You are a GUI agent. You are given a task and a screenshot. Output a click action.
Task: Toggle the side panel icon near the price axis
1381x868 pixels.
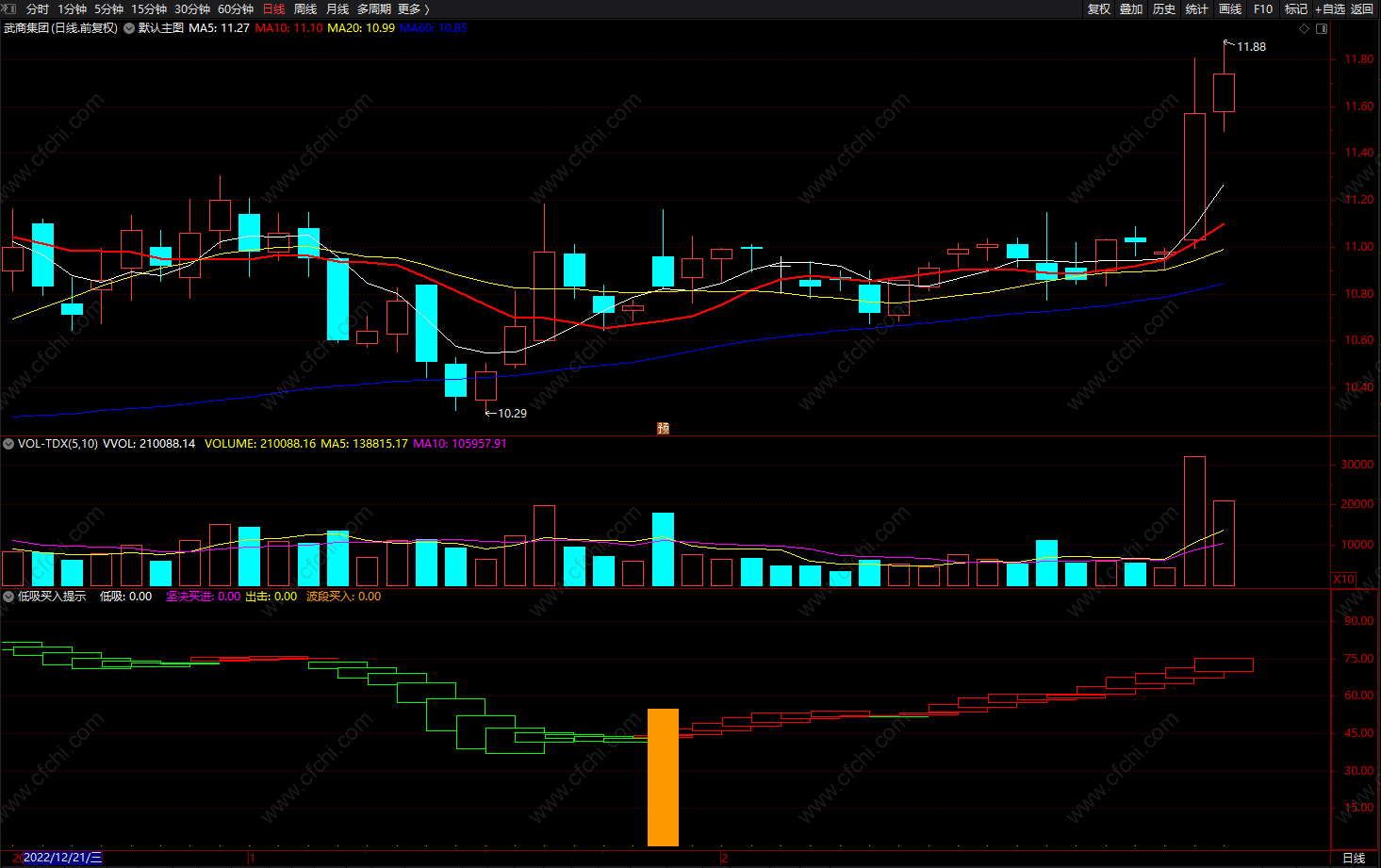pos(1322,28)
